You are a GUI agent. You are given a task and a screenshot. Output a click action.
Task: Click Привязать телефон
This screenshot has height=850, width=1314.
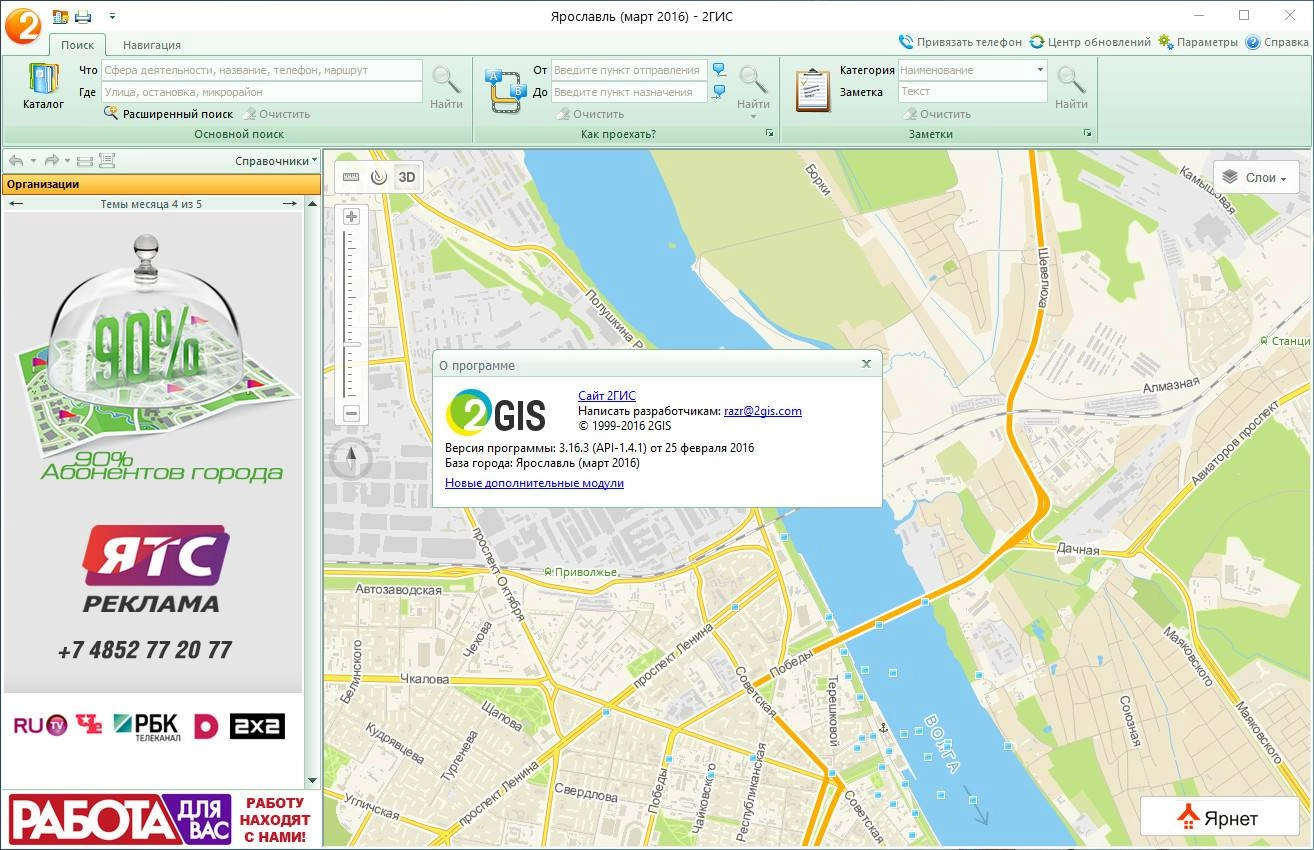(x=960, y=42)
